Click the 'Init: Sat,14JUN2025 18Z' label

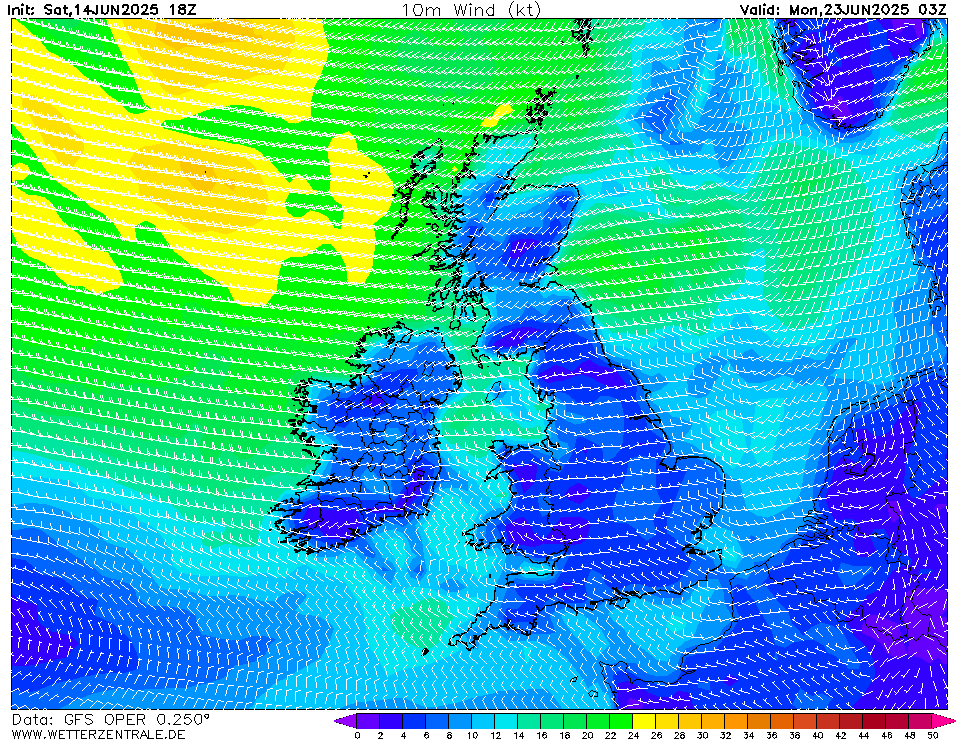click(103, 10)
